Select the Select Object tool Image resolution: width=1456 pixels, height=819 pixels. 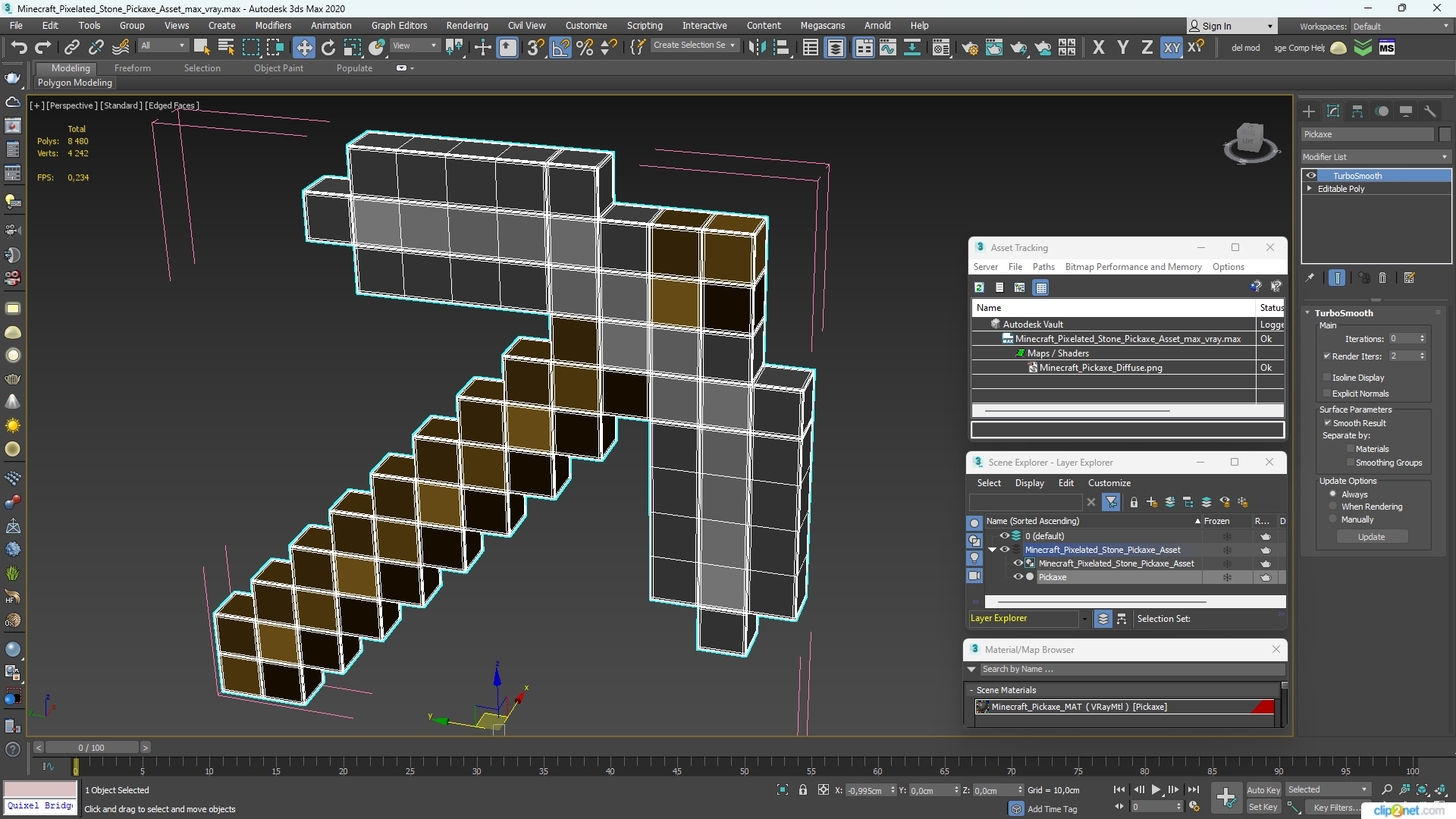(x=202, y=48)
